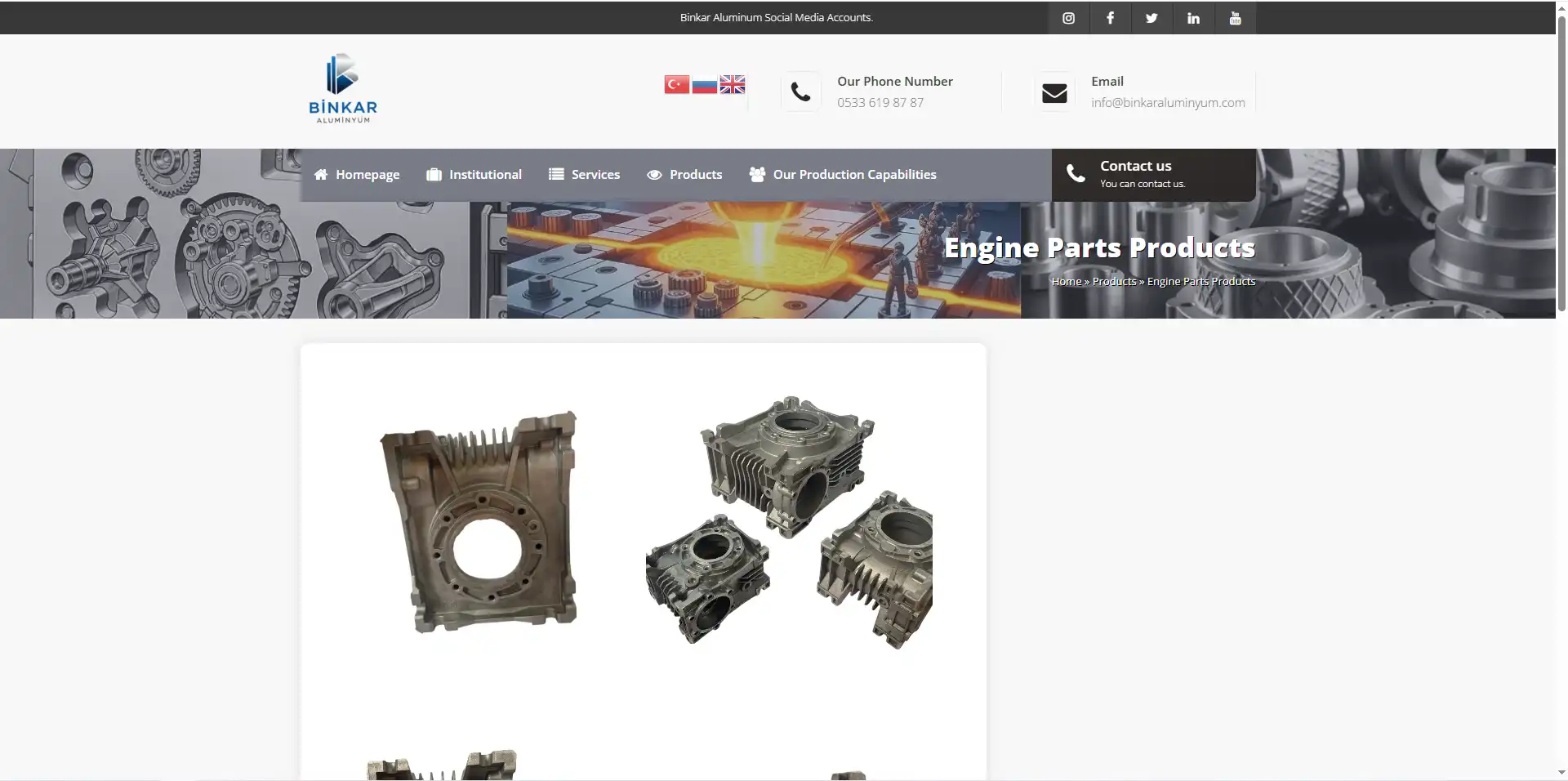
Task: Click the people icon next to Our Production Capabilities
Action: [x=757, y=174]
